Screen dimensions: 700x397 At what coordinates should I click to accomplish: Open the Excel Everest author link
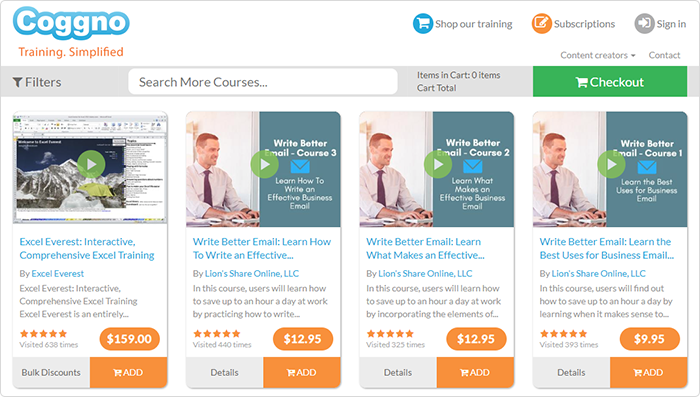click(58, 274)
